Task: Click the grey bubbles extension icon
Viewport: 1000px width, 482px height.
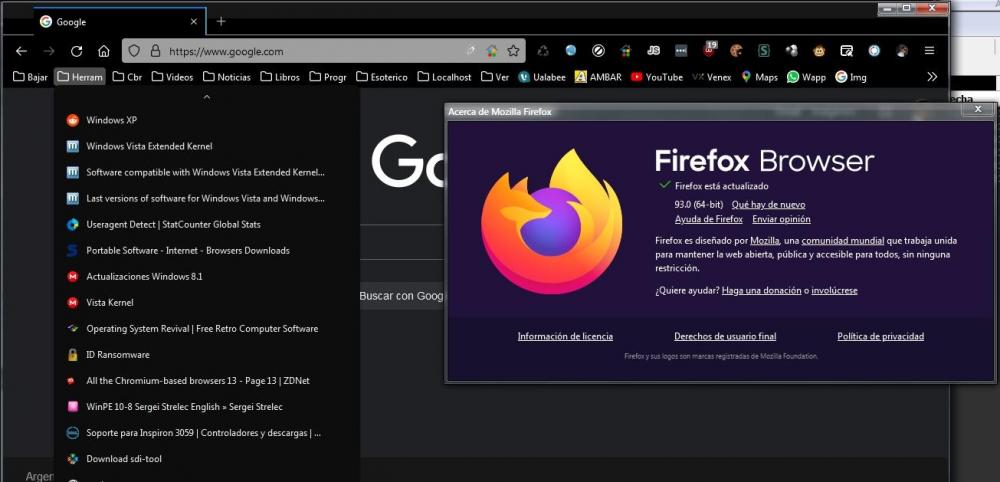Action: (x=791, y=51)
